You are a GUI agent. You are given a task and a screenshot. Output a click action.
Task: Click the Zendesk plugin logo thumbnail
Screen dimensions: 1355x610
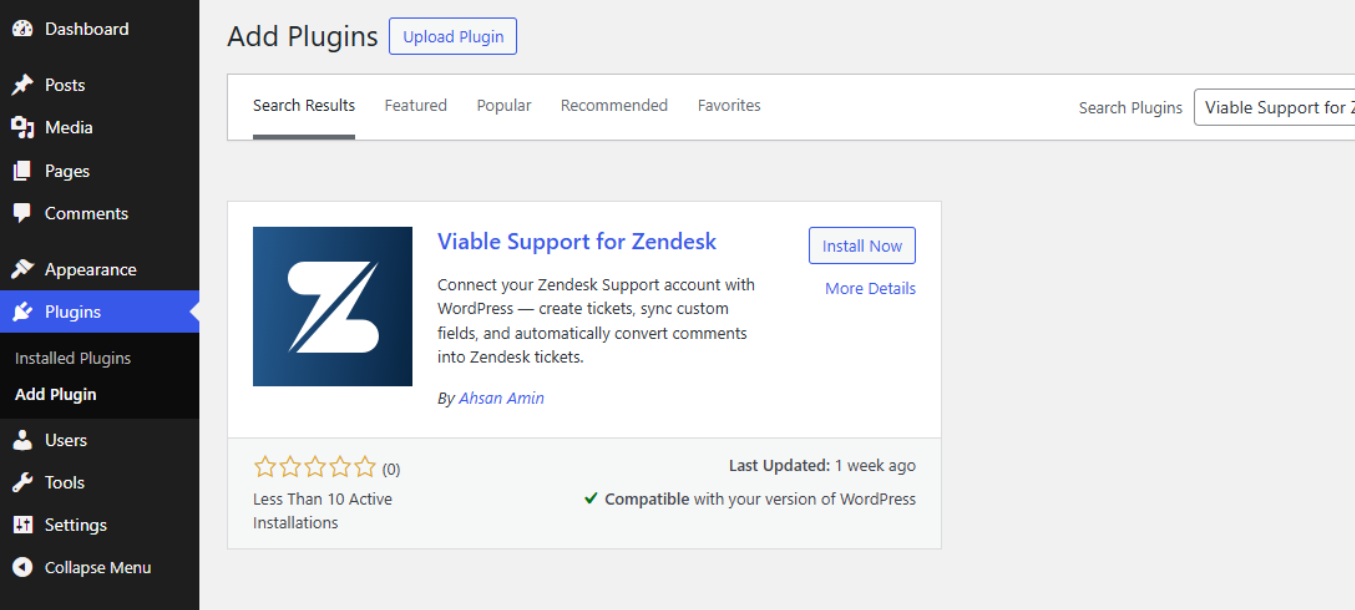tap(332, 306)
